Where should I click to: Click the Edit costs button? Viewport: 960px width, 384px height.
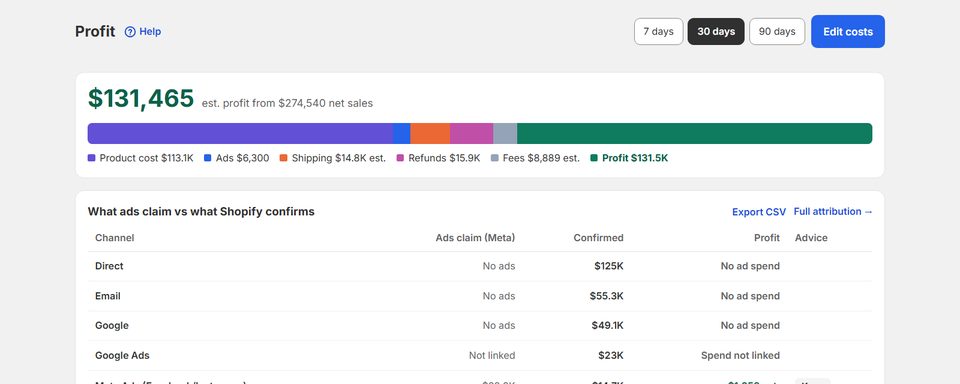[847, 31]
